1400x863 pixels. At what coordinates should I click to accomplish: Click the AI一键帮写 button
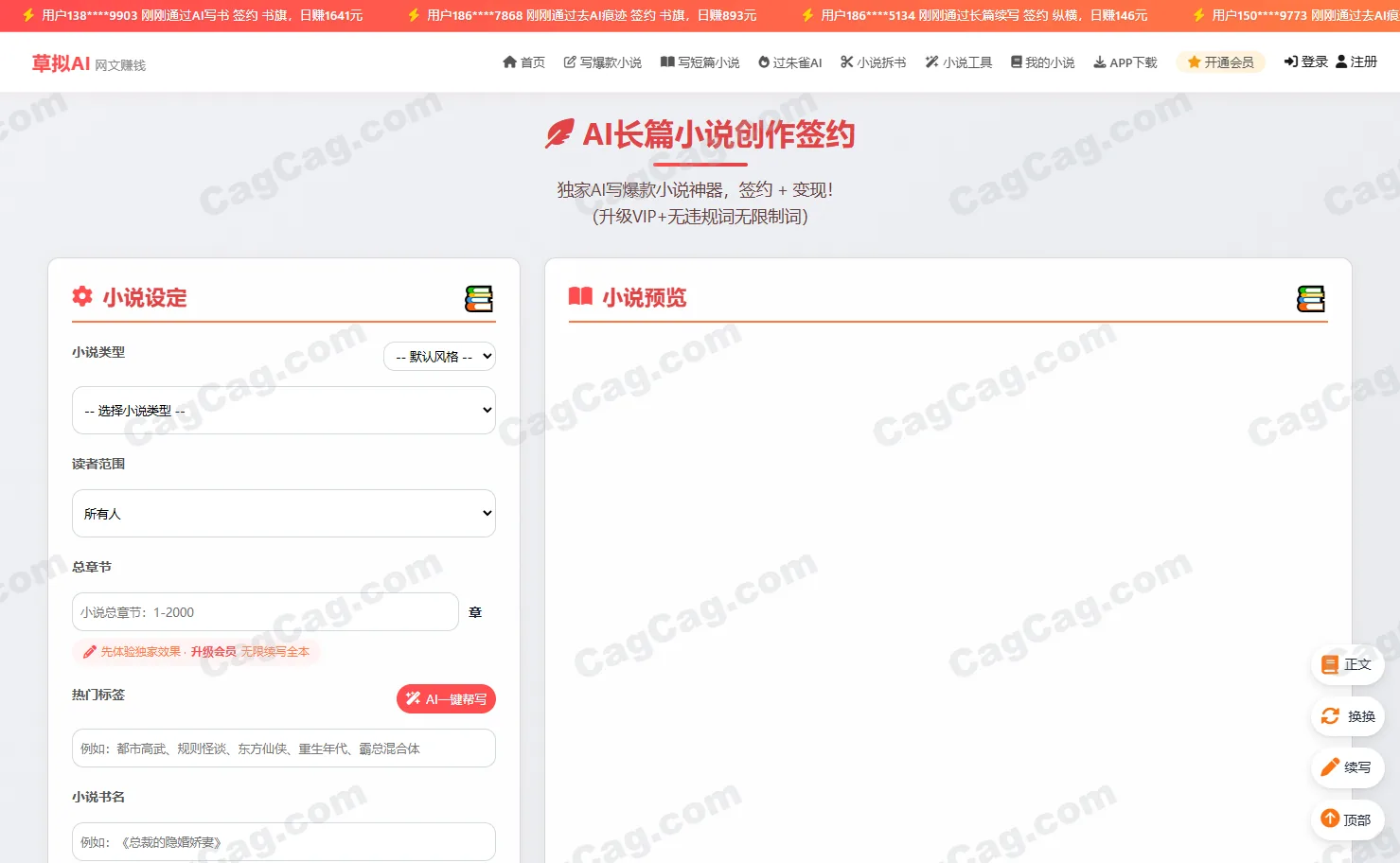(x=446, y=699)
